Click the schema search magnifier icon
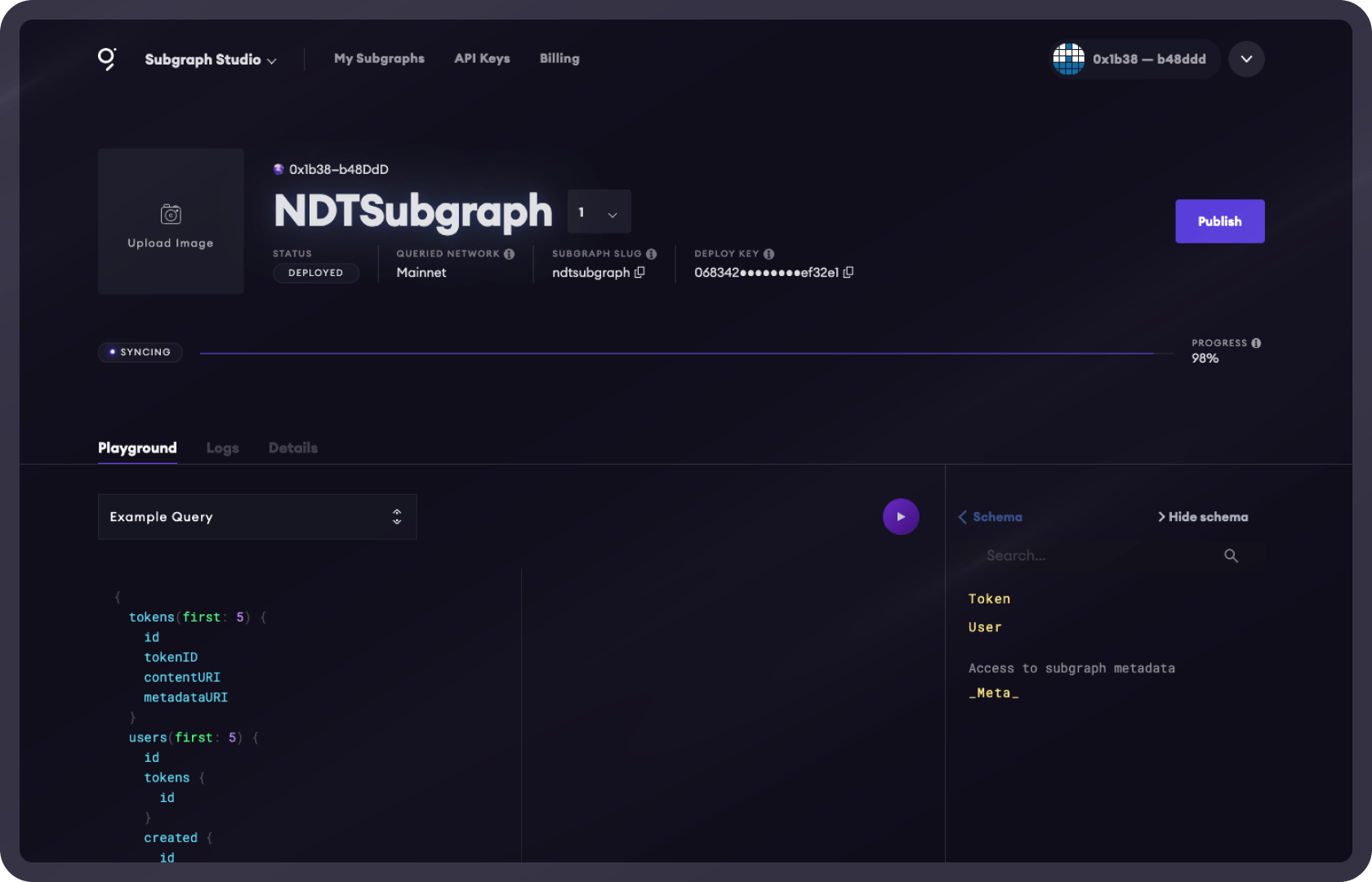The width and height of the screenshot is (1372, 882). coord(1231,556)
